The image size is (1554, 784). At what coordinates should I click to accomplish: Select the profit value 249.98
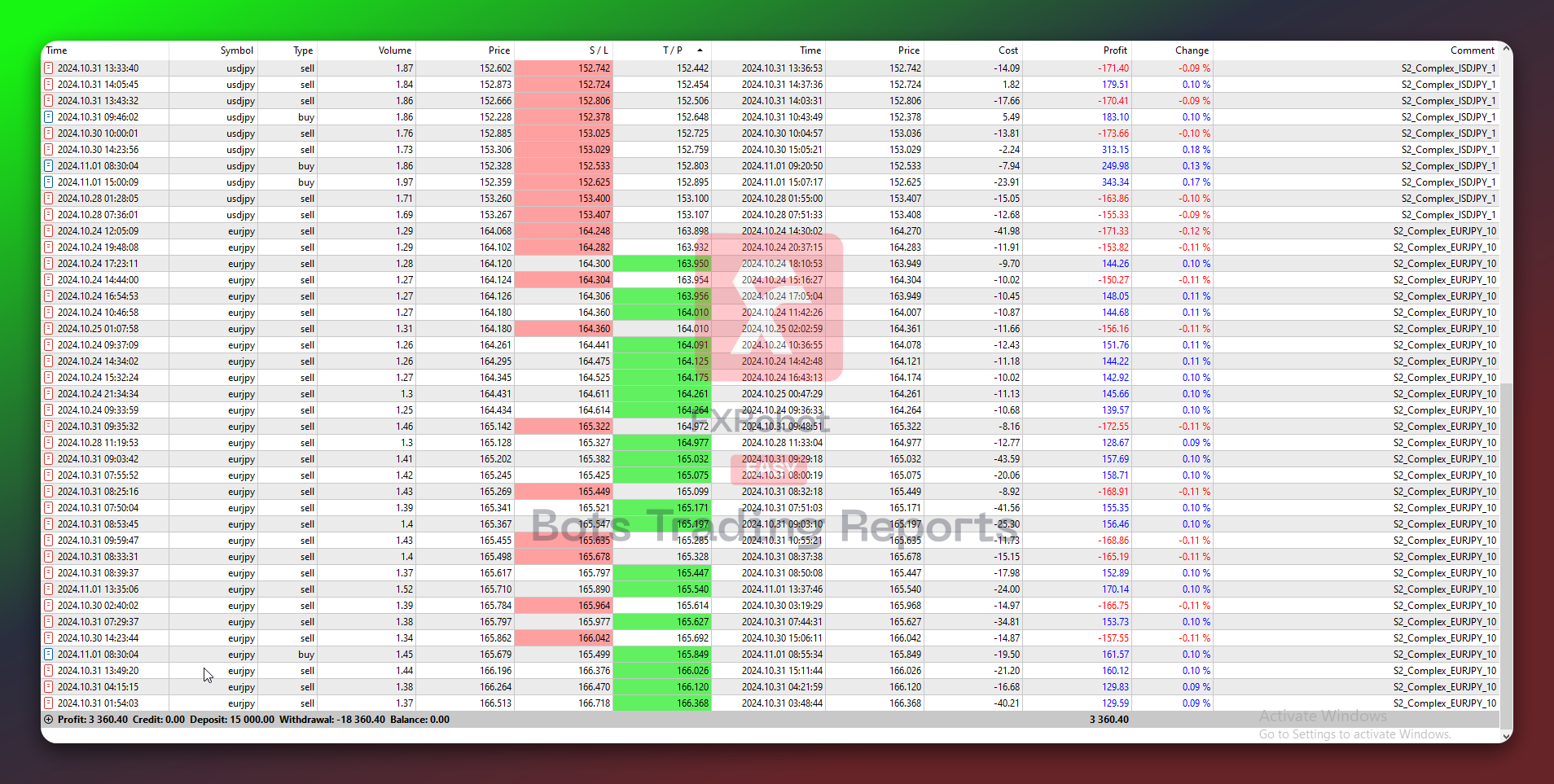pos(1115,166)
